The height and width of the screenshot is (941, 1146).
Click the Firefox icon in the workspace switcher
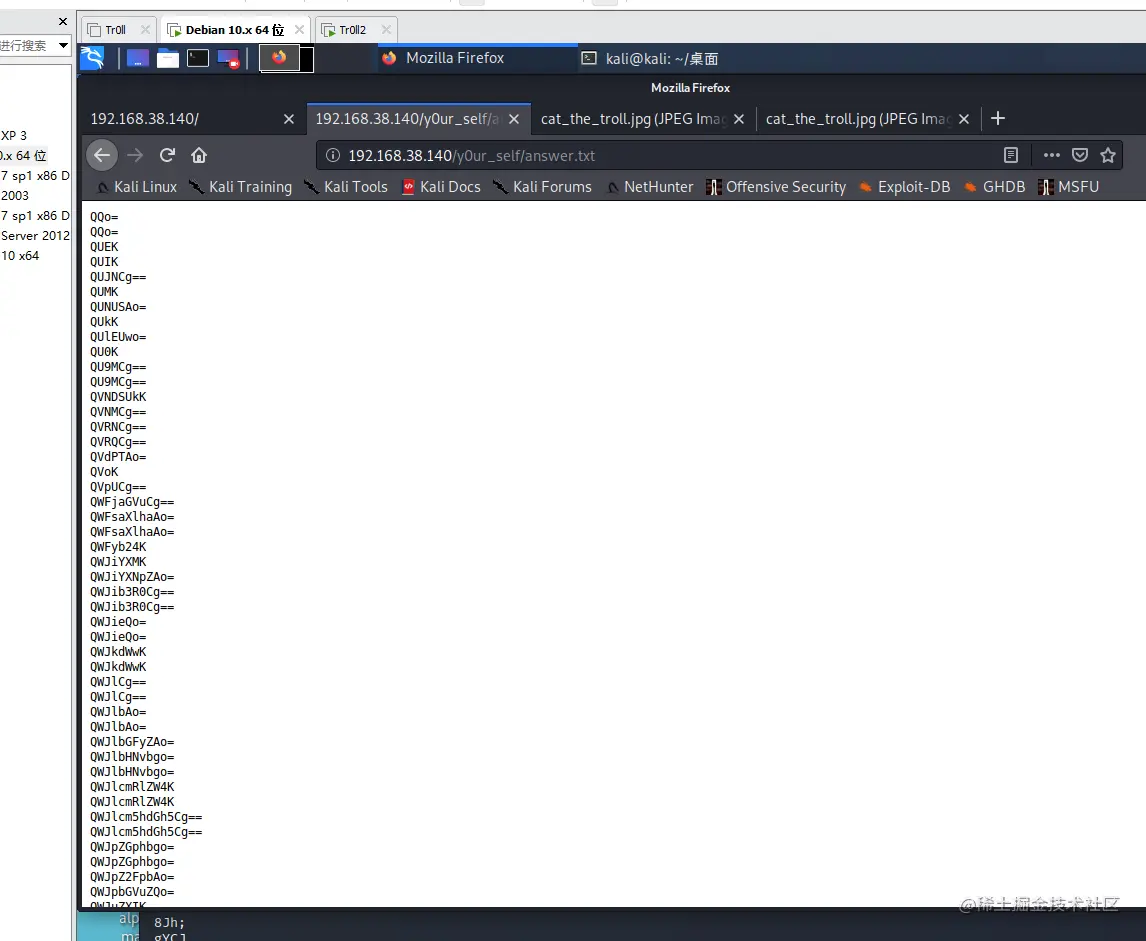(x=279, y=58)
